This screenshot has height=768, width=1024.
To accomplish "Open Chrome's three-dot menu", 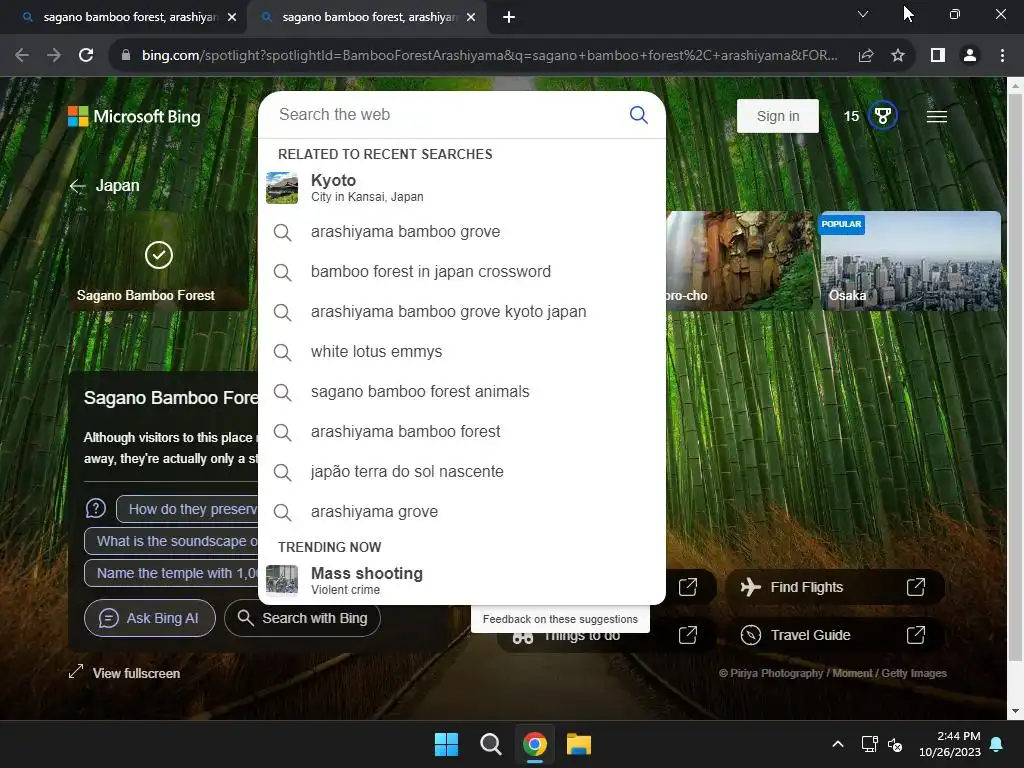I will pyautogui.click(x=1002, y=56).
